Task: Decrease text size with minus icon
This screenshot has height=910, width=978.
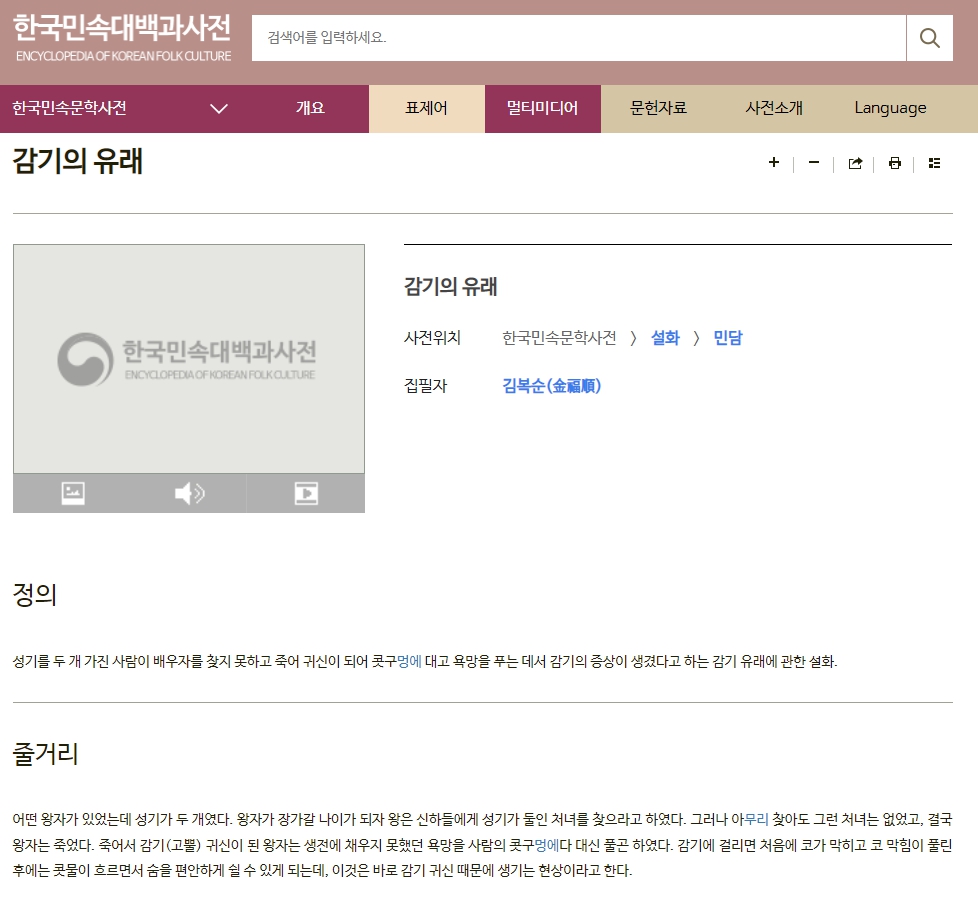Action: (x=814, y=163)
